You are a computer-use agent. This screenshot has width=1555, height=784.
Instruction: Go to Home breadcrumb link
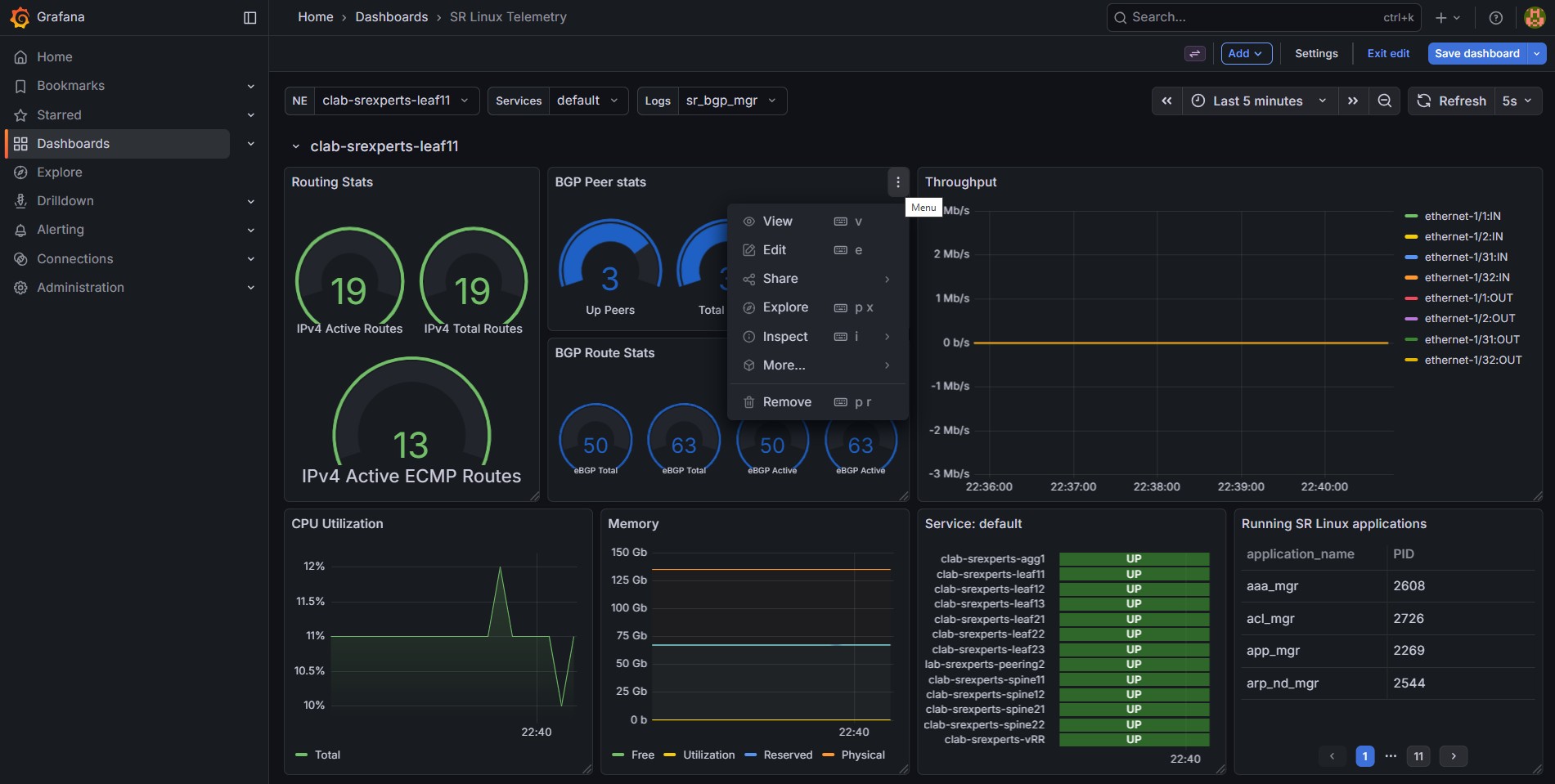pyautogui.click(x=316, y=17)
